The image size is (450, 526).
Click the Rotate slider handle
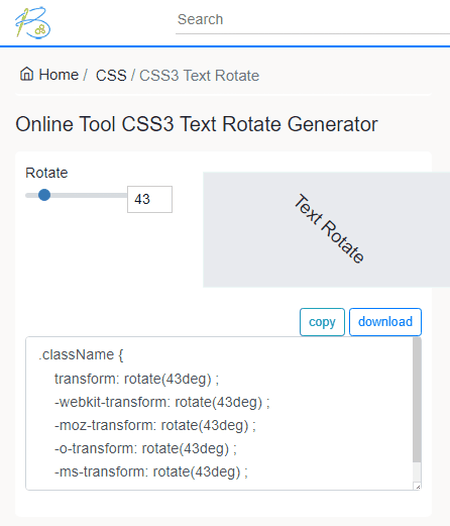tap(44, 195)
